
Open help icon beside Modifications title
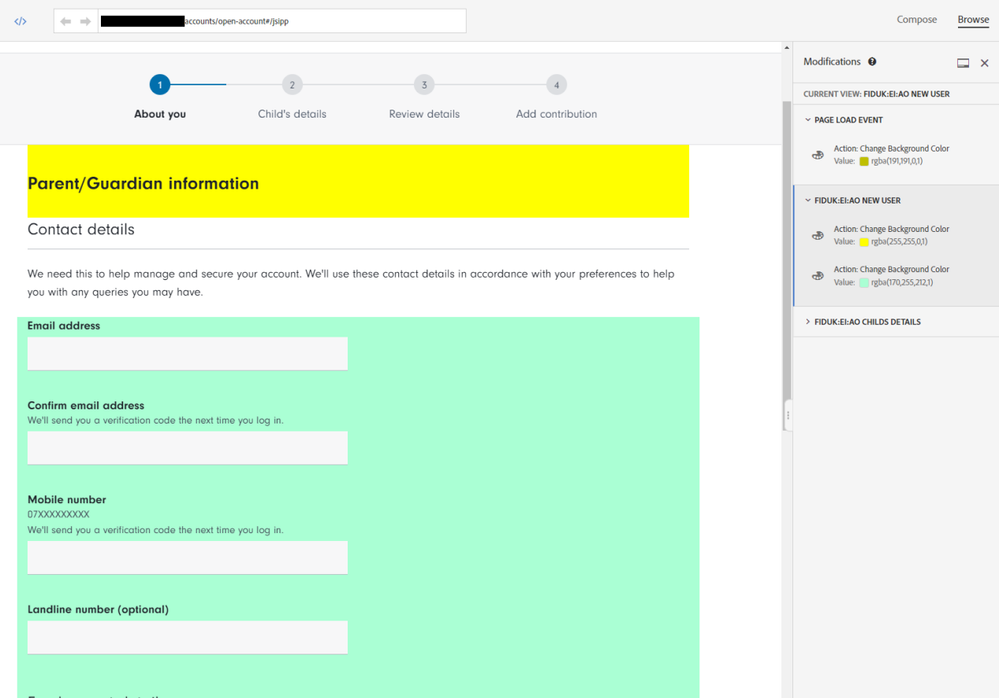tap(872, 62)
